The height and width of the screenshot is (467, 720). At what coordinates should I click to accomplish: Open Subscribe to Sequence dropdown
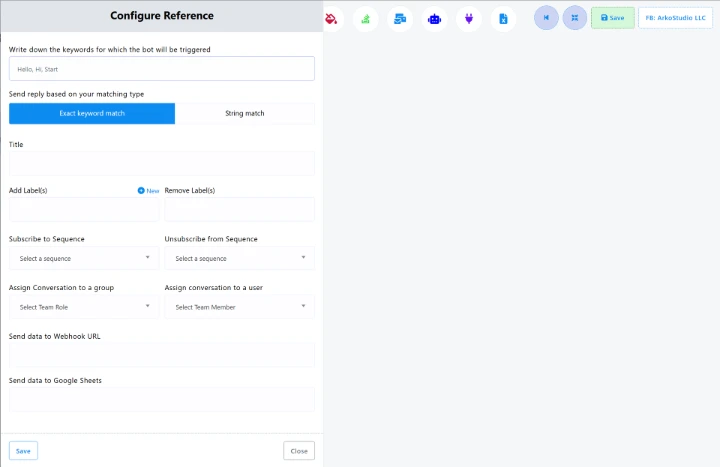click(x=84, y=258)
